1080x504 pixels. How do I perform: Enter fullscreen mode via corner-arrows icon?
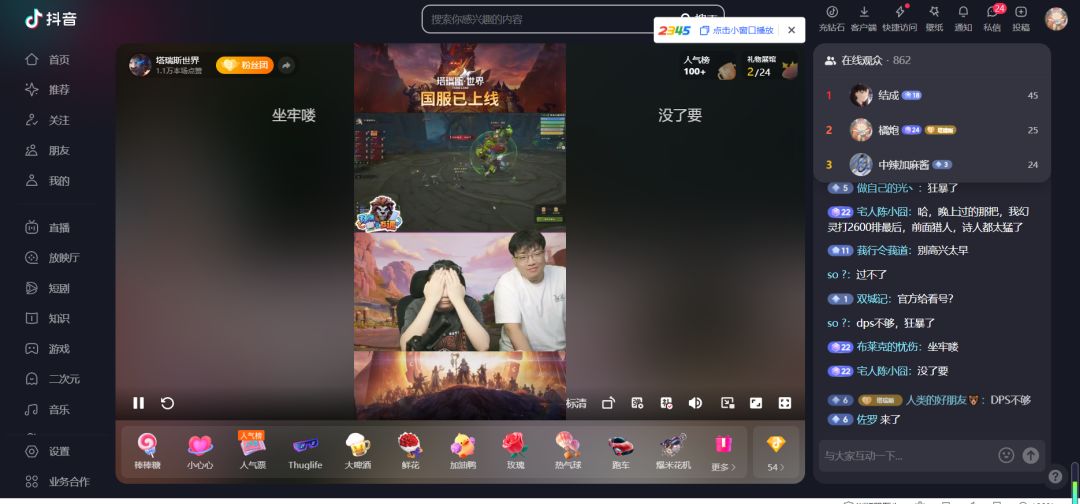(785, 403)
